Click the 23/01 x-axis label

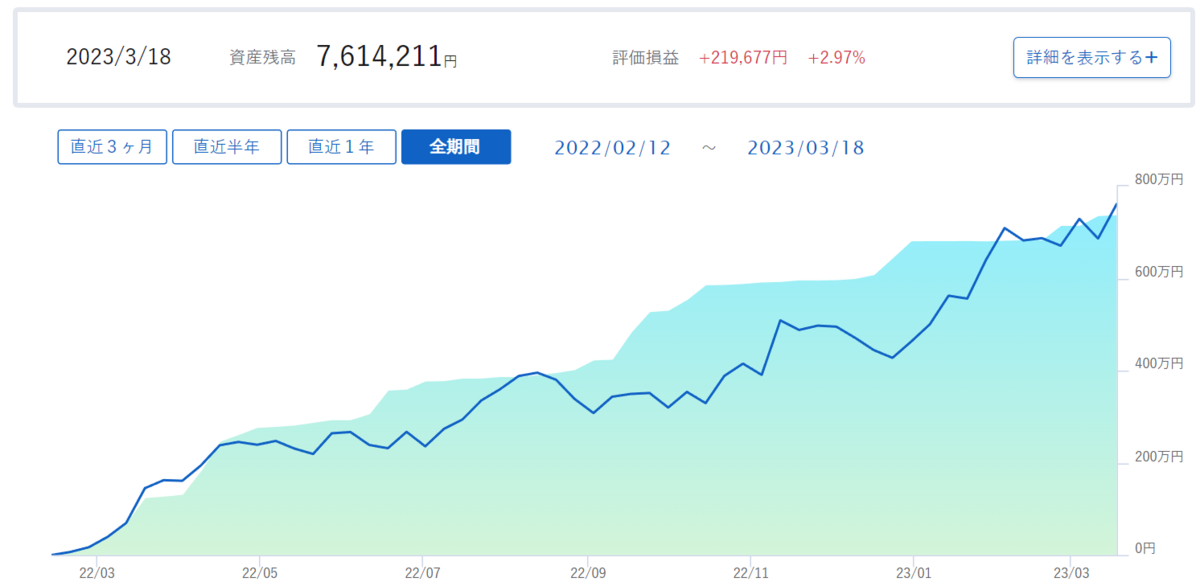pos(914,573)
